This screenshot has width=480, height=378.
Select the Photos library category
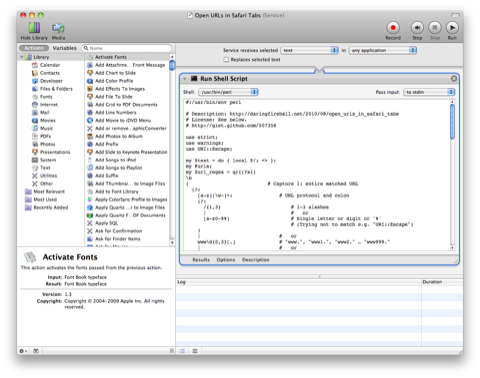click(x=48, y=144)
